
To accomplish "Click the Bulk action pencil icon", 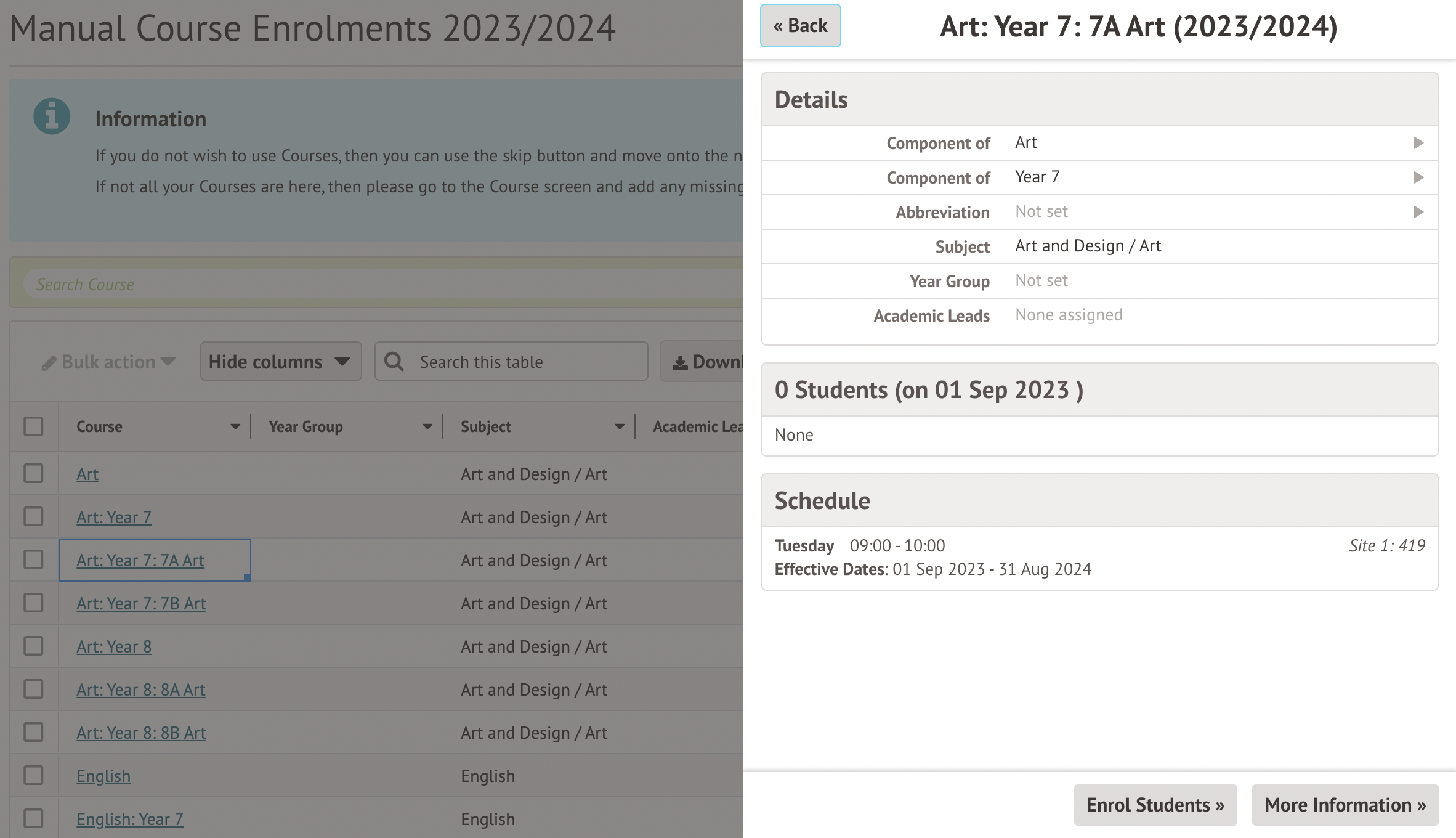I will click(x=49, y=363).
